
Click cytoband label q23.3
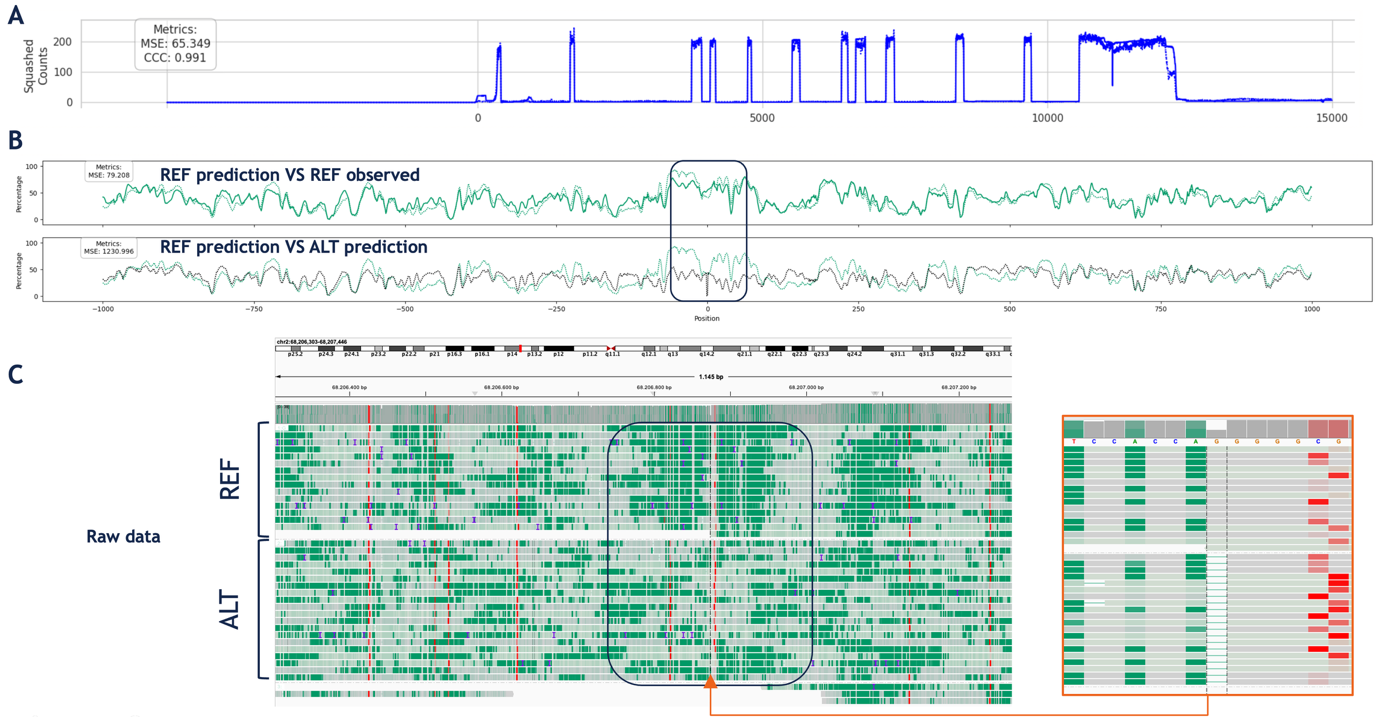(821, 354)
